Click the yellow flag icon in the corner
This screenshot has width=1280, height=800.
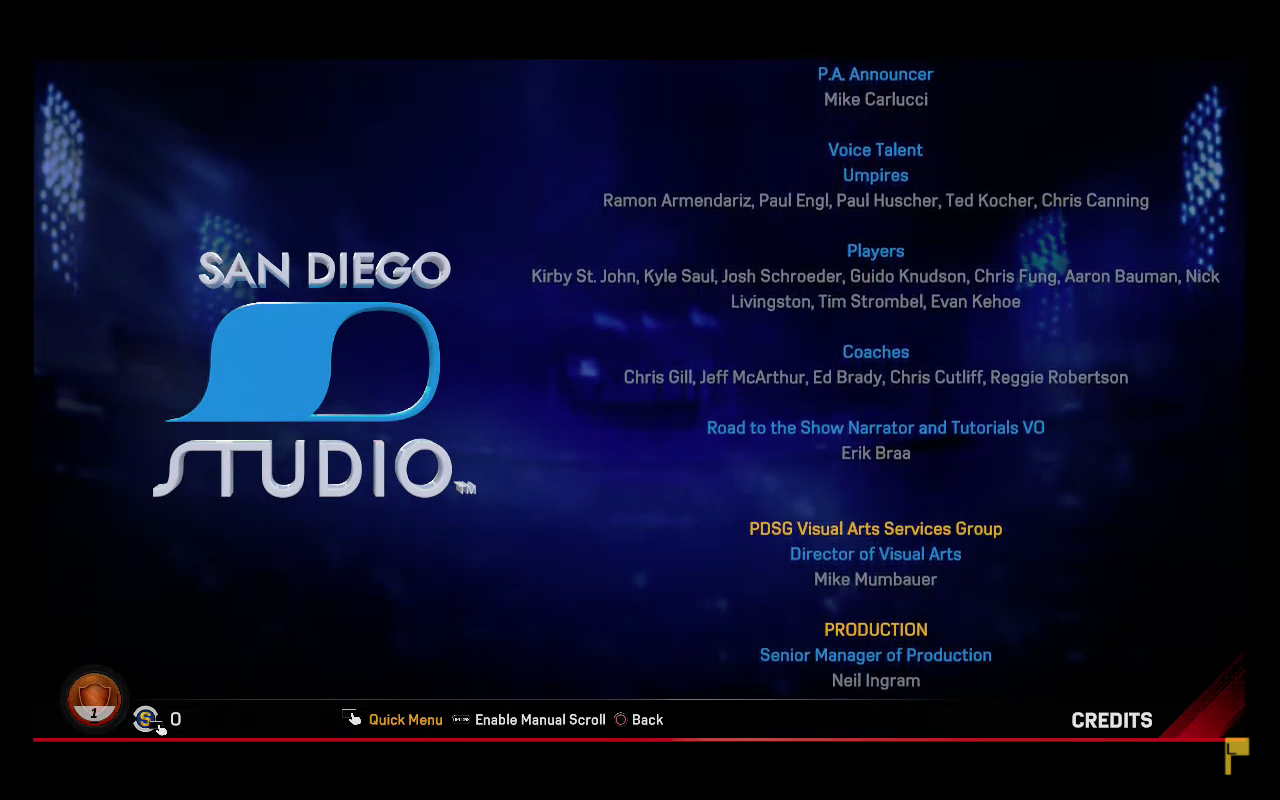1237,755
